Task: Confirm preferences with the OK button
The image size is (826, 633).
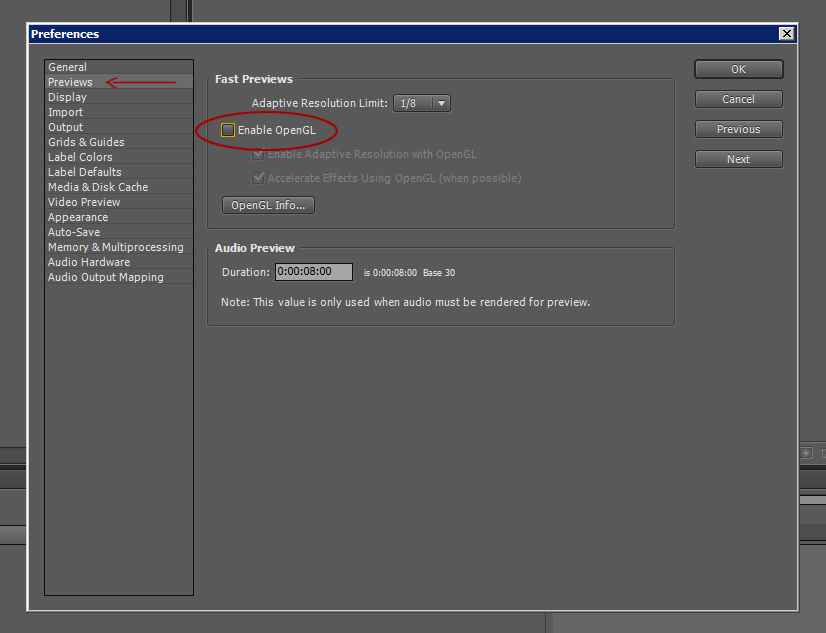Action: 739,69
